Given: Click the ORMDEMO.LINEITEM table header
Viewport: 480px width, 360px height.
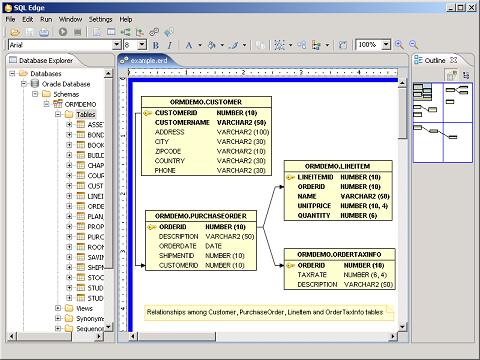Looking at the screenshot, I should tap(338, 166).
